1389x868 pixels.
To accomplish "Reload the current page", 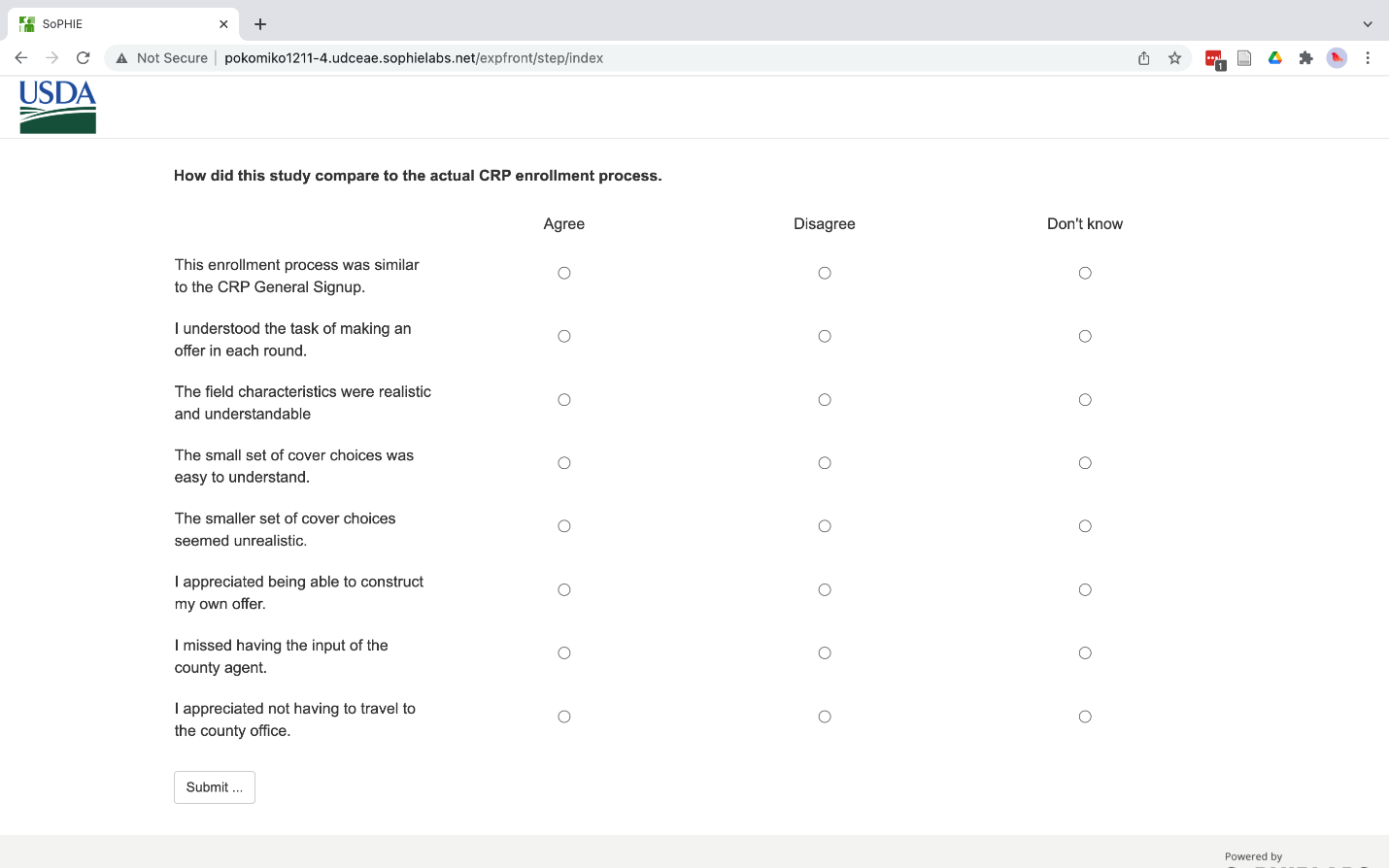I will point(84,58).
